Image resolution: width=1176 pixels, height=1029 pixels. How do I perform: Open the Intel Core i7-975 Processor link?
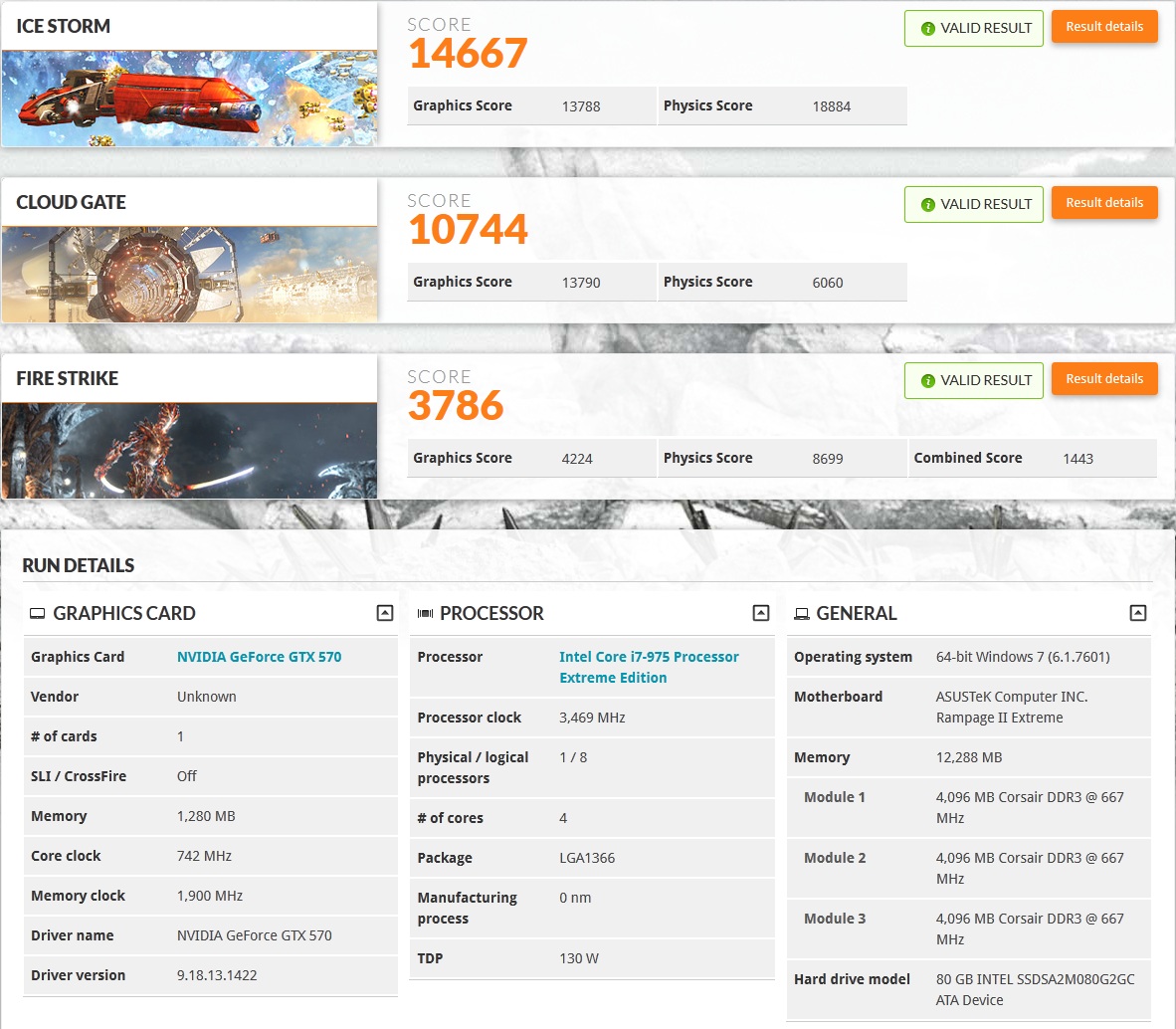[x=649, y=668]
